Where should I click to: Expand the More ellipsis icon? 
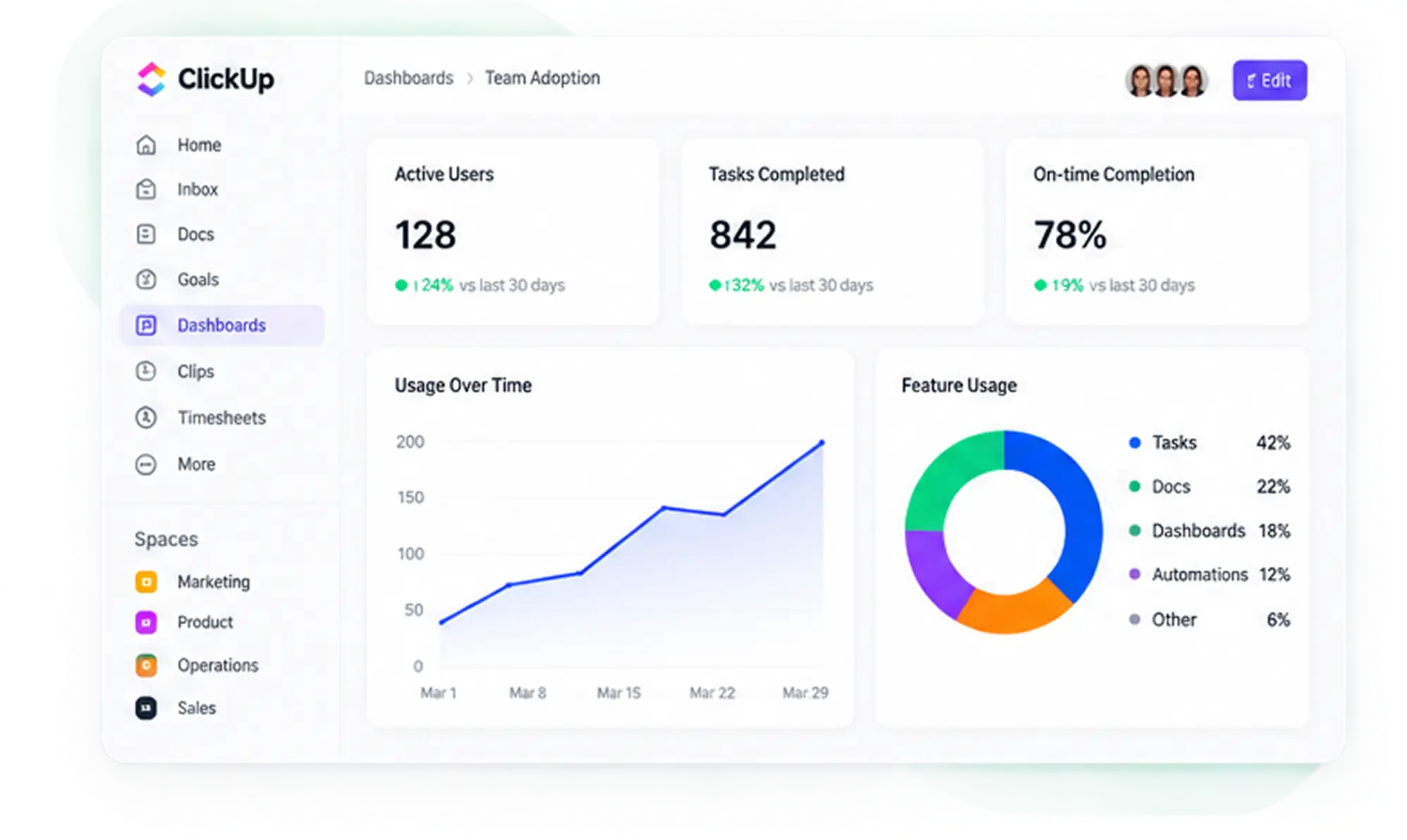pyautogui.click(x=146, y=464)
